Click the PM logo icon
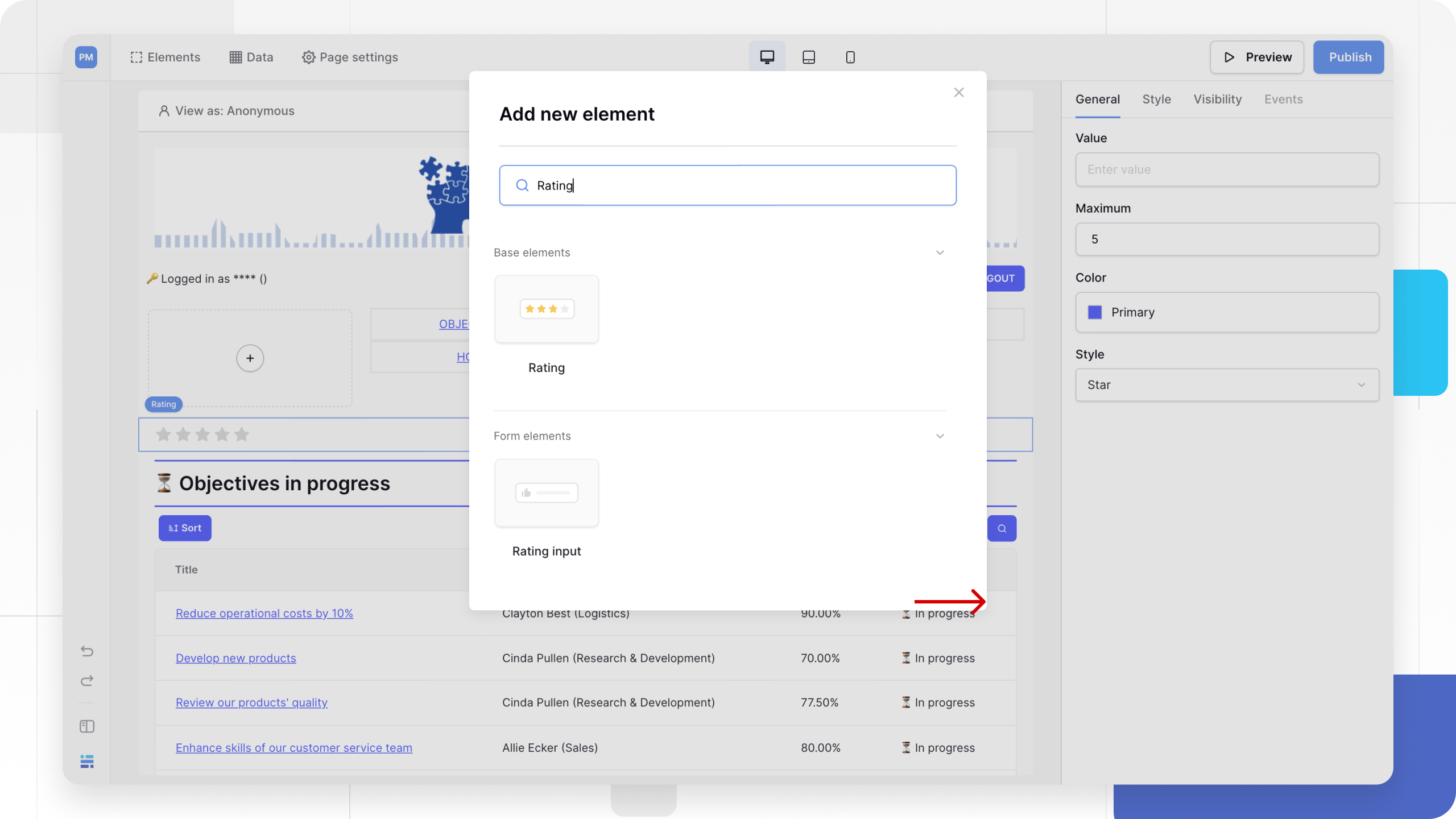The image size is (1456, 819). pos(86,57)
